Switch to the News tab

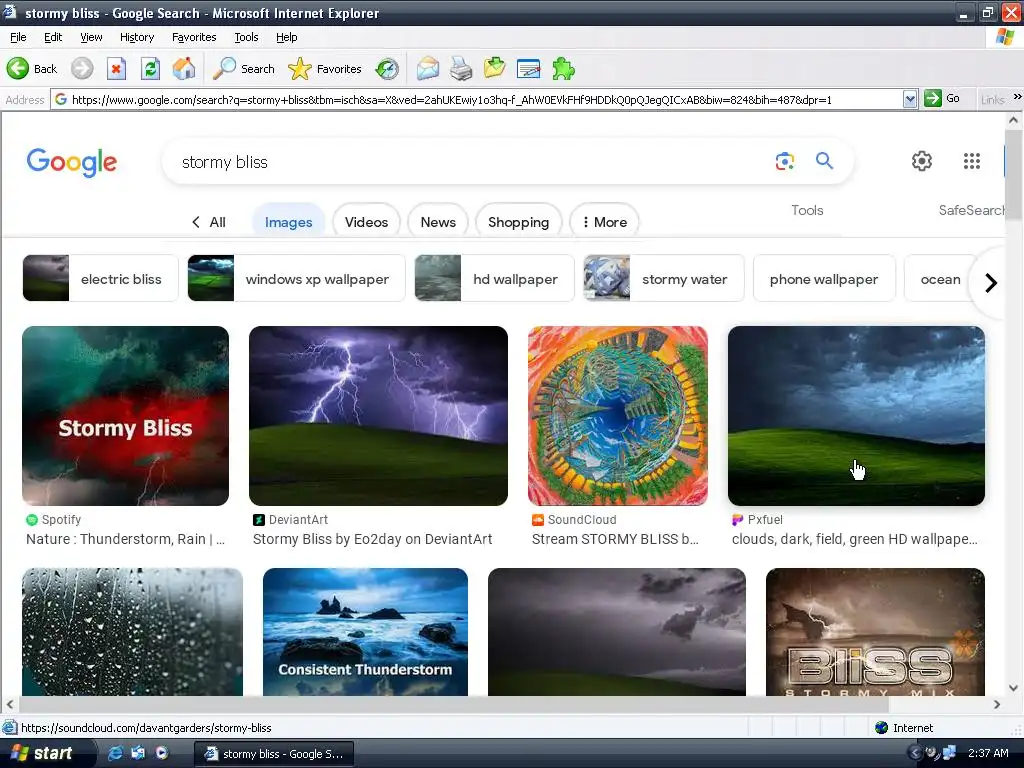click(x=438, y=222)
